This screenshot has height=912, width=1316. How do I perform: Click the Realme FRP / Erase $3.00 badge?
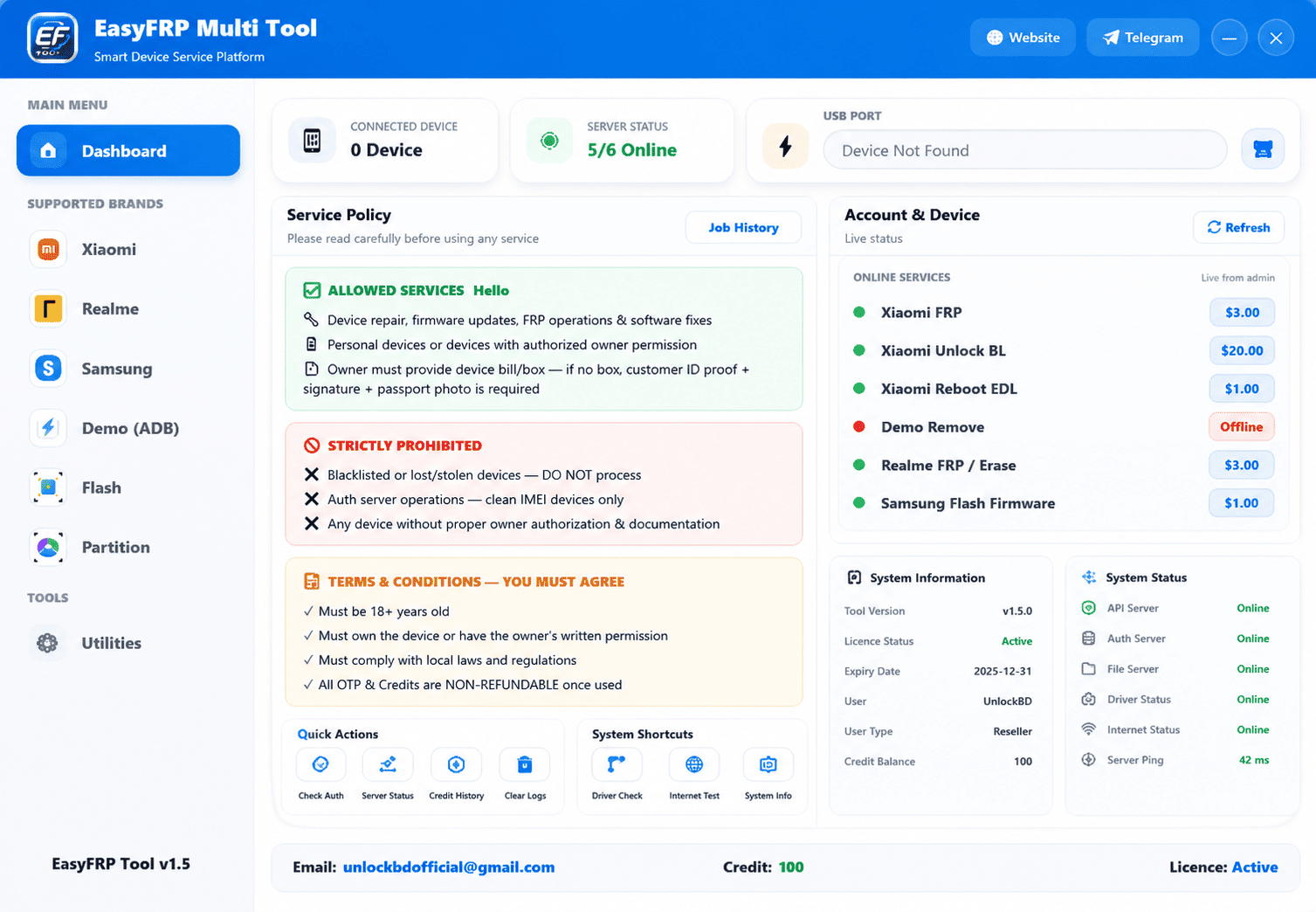(1242, 465)
